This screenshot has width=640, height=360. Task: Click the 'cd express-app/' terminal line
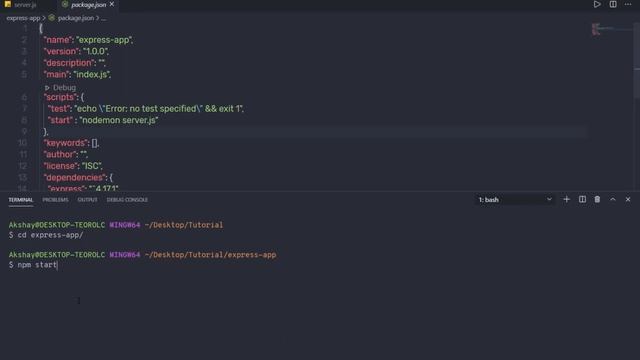pyautogui.click(x=46, y=235)
